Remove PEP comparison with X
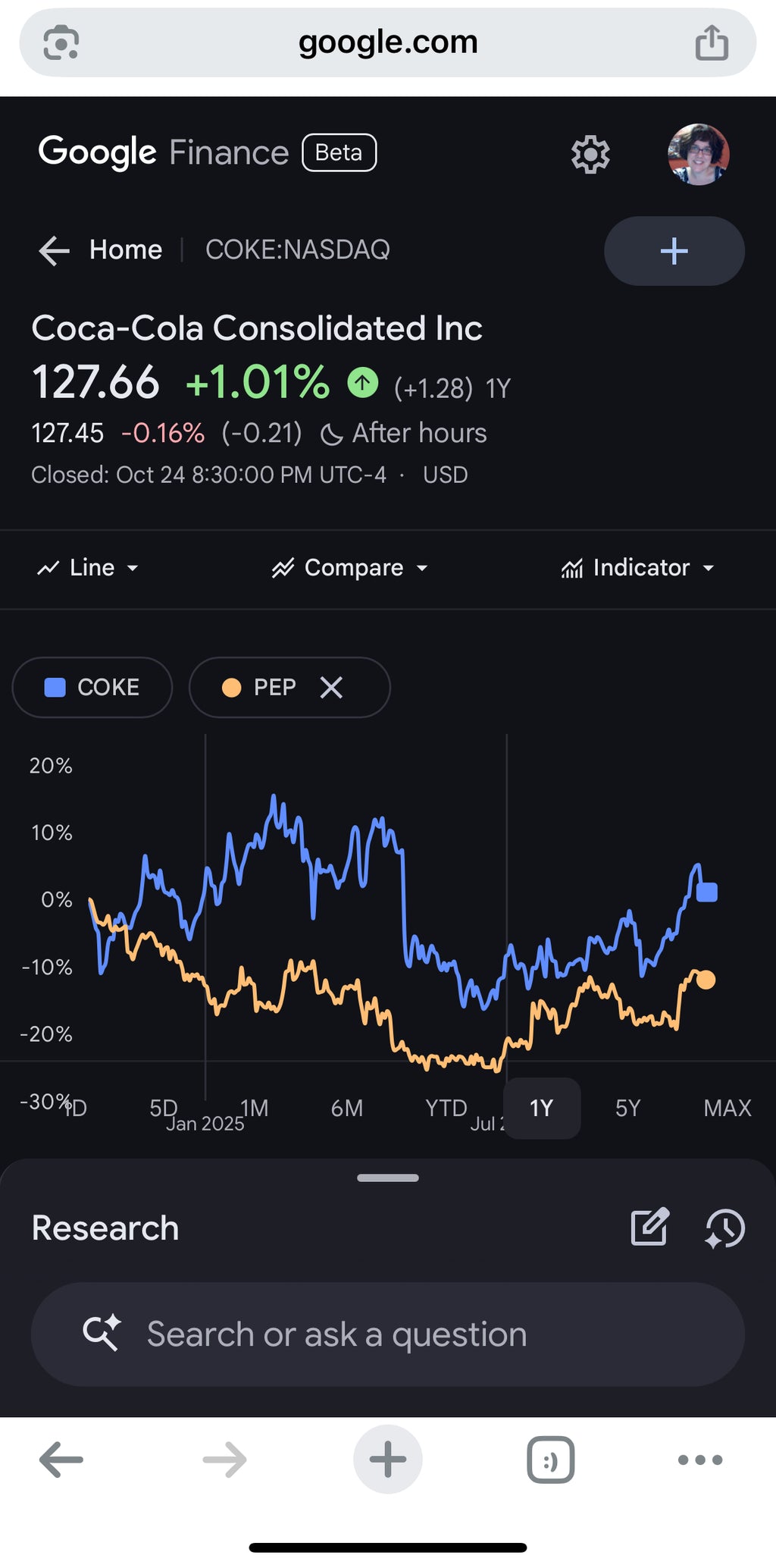 331,688
